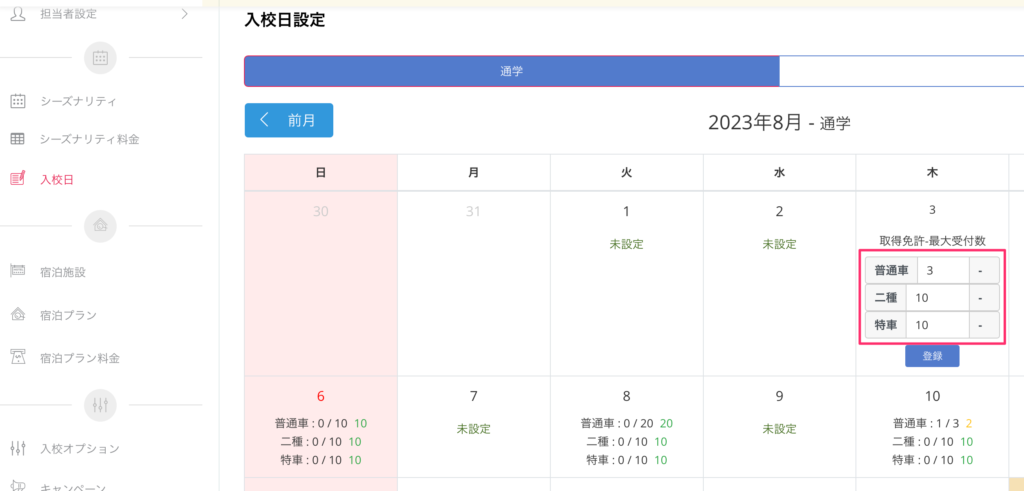Click the table icon next to シーズナリティ料金
This screenshot has width=1024, height=491.
tap(18, 139)
